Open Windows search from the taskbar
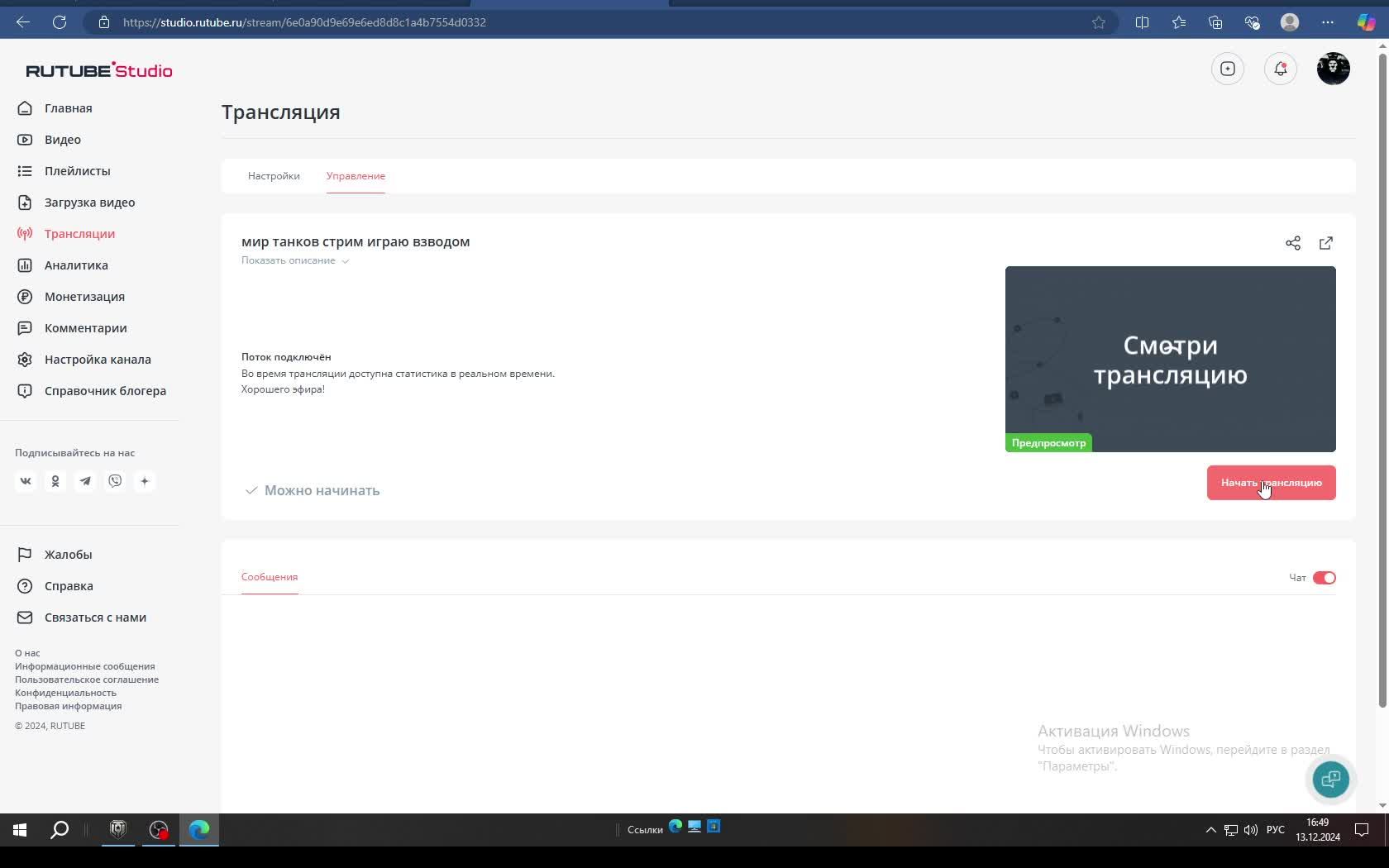This screenshot has width=1389, height=868. pos(60,830)
